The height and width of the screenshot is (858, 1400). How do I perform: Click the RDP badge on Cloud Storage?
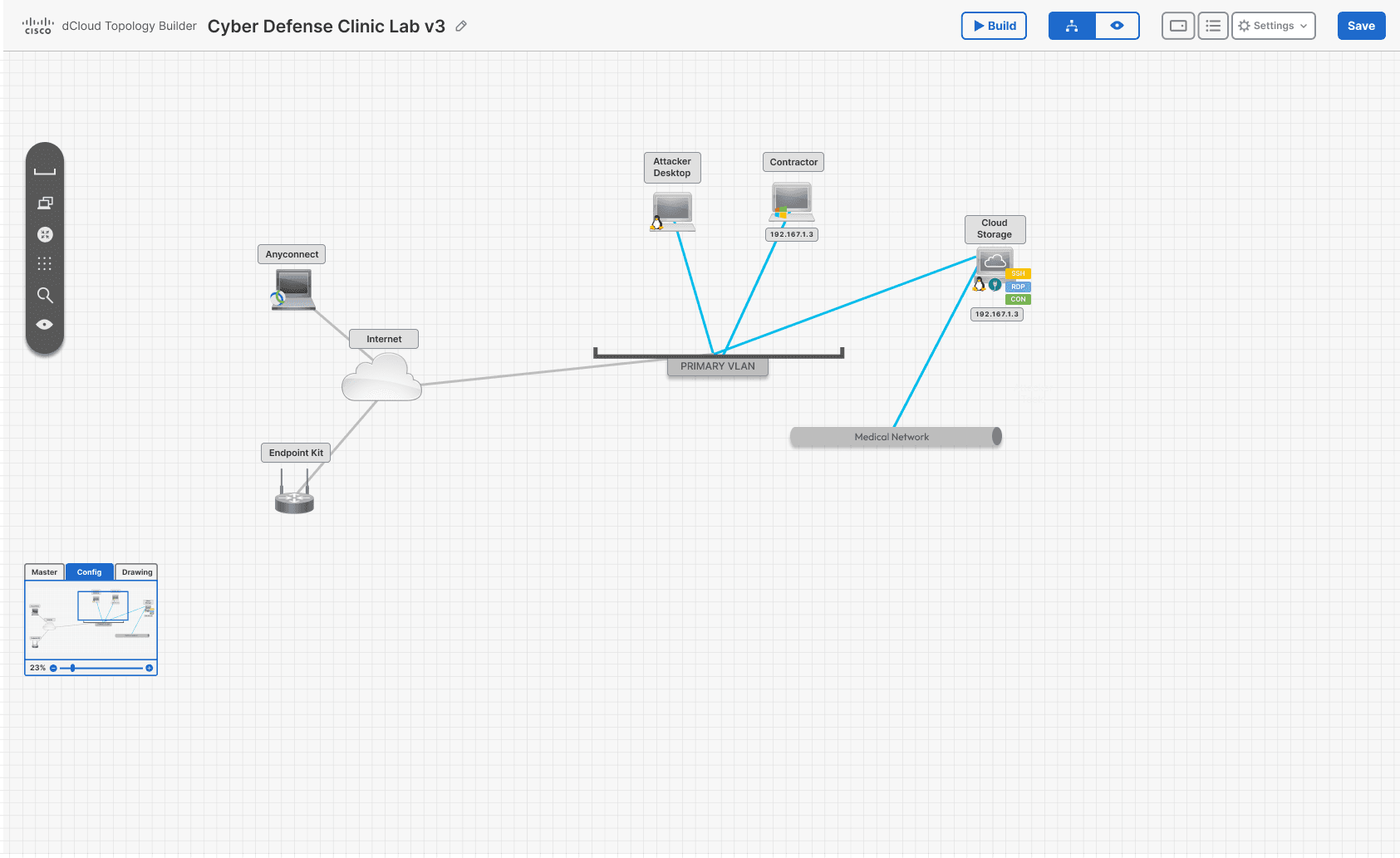(1018, 287)
